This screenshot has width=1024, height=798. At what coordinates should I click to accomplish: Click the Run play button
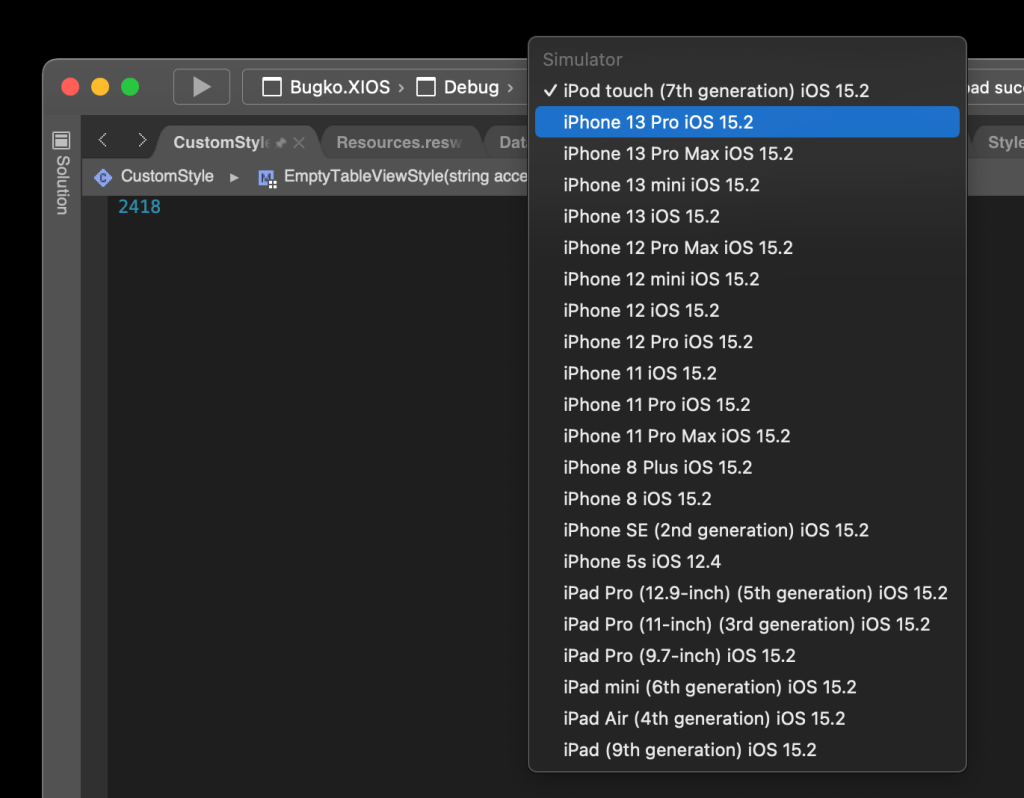[201, 87]
